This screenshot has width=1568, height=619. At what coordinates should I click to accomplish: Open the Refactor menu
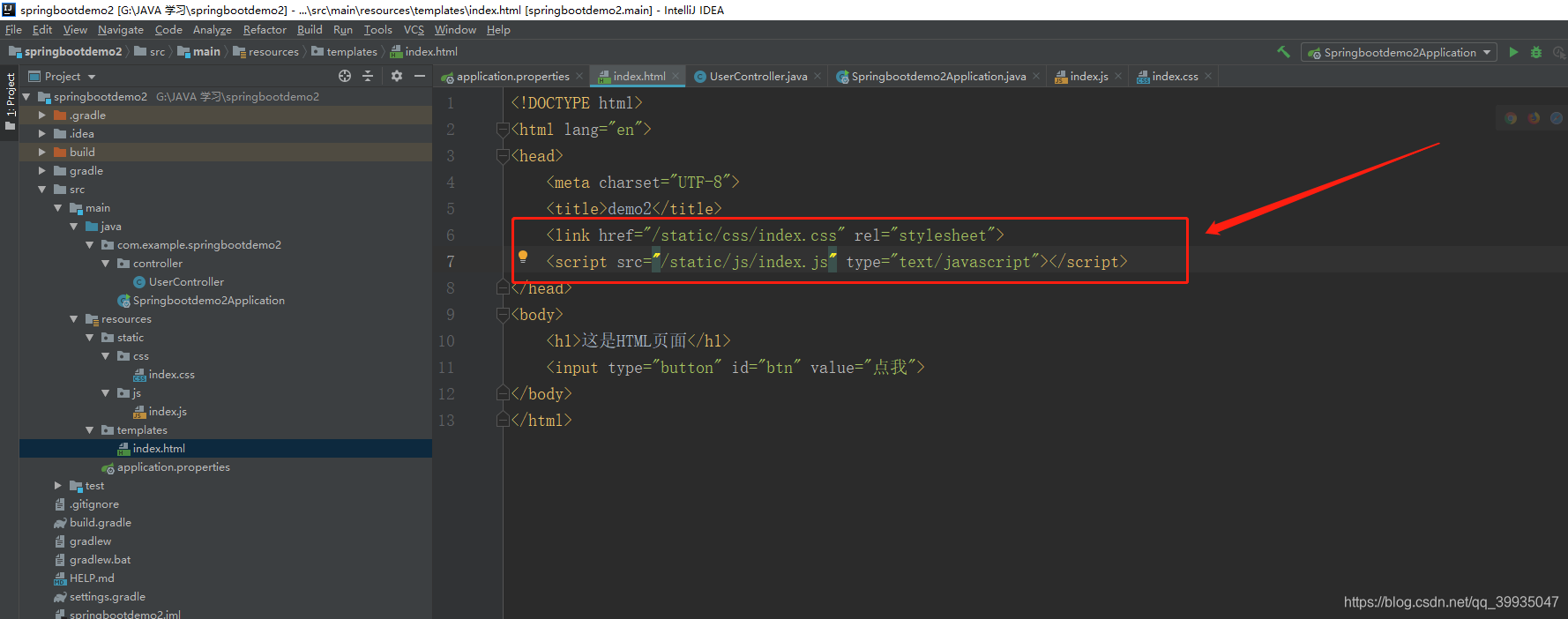(x=265, y=30)
